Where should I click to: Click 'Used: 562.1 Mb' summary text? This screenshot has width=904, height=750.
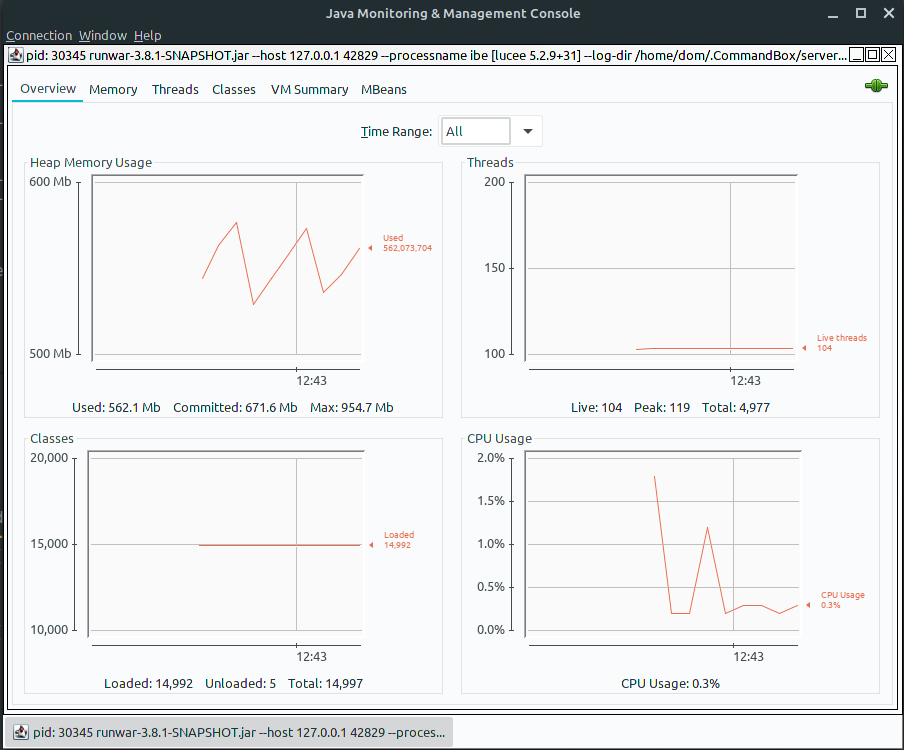(x=116, y=408)
